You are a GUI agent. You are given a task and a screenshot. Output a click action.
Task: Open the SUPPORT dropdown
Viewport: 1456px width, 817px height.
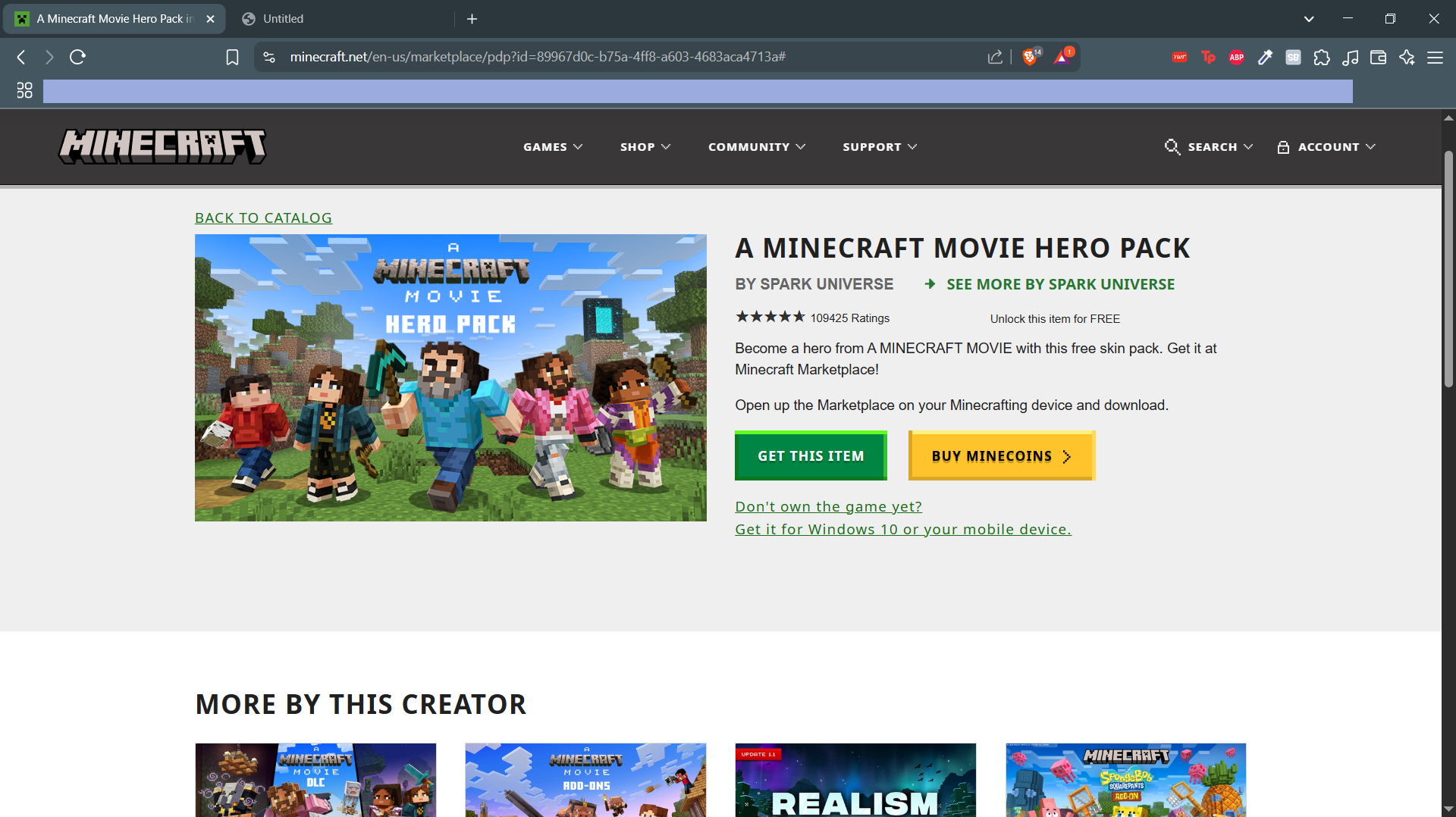coord(880,147)
